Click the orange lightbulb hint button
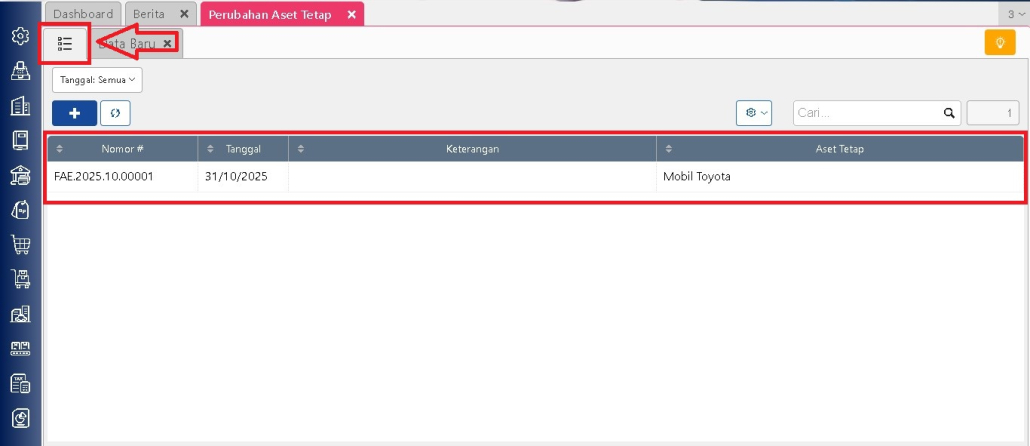Image resolution: width=1030 pixels, height=446 pixels. coord(1000,43)
